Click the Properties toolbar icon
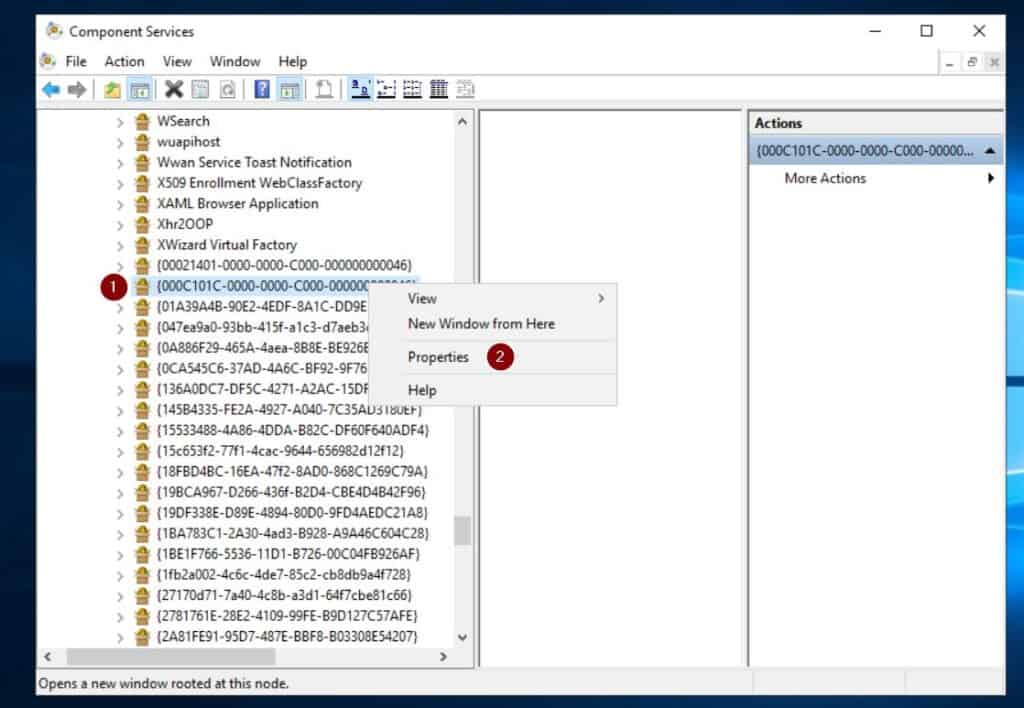Image resolution: width=1024 pixels, height=708 pixels. point(200,89)
